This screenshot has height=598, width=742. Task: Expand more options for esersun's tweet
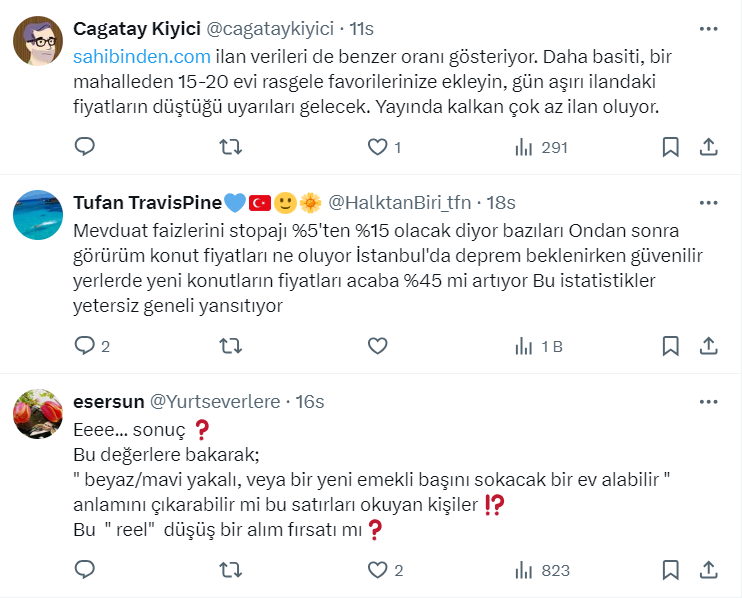708,401
